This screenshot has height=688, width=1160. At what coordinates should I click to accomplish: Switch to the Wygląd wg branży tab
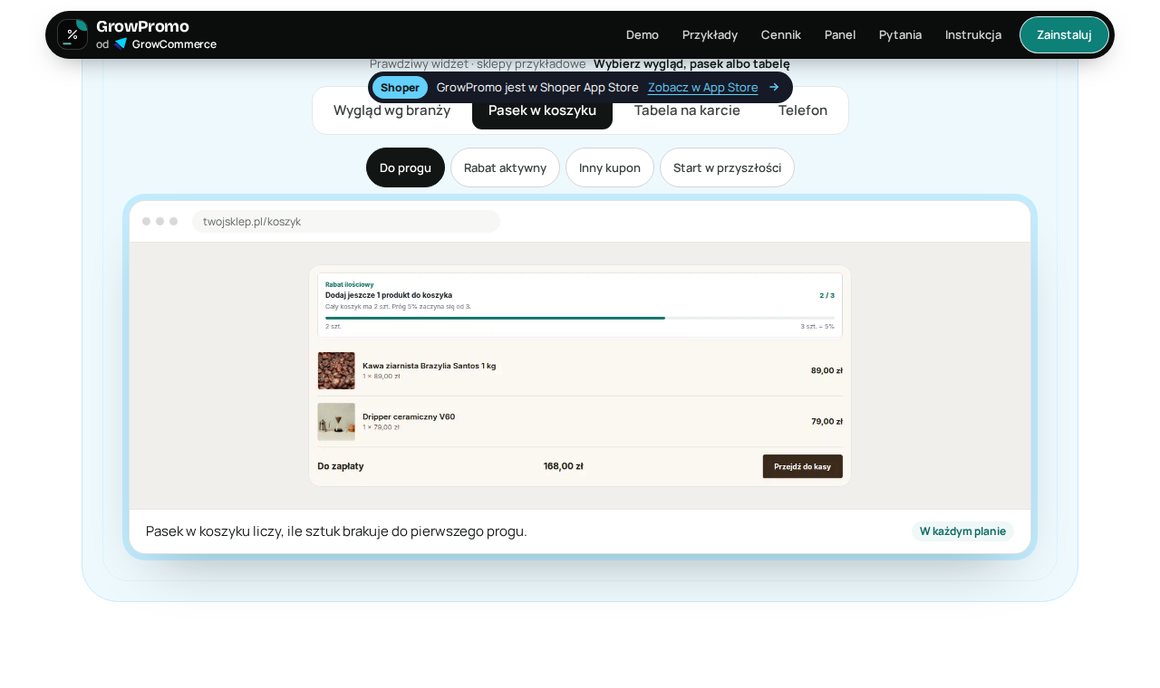(392, 110)
